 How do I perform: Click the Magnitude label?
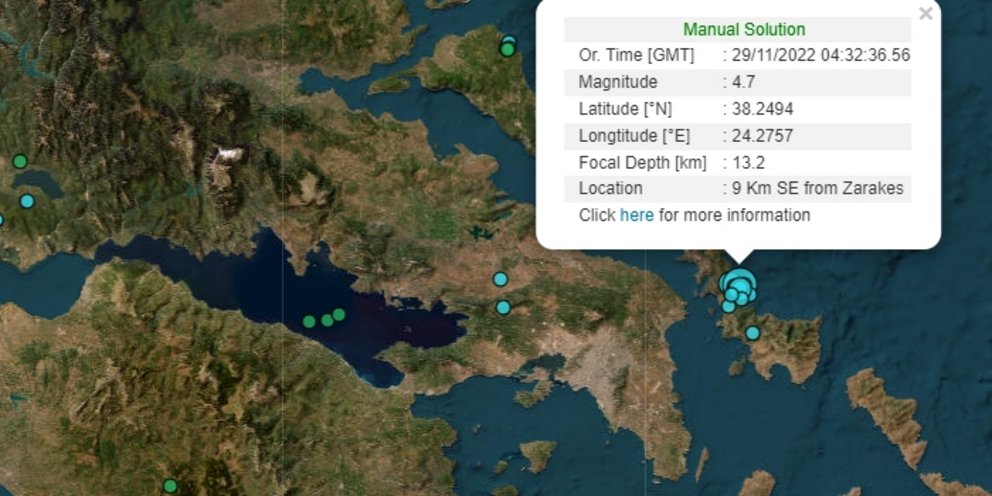[x=617, y=82]
